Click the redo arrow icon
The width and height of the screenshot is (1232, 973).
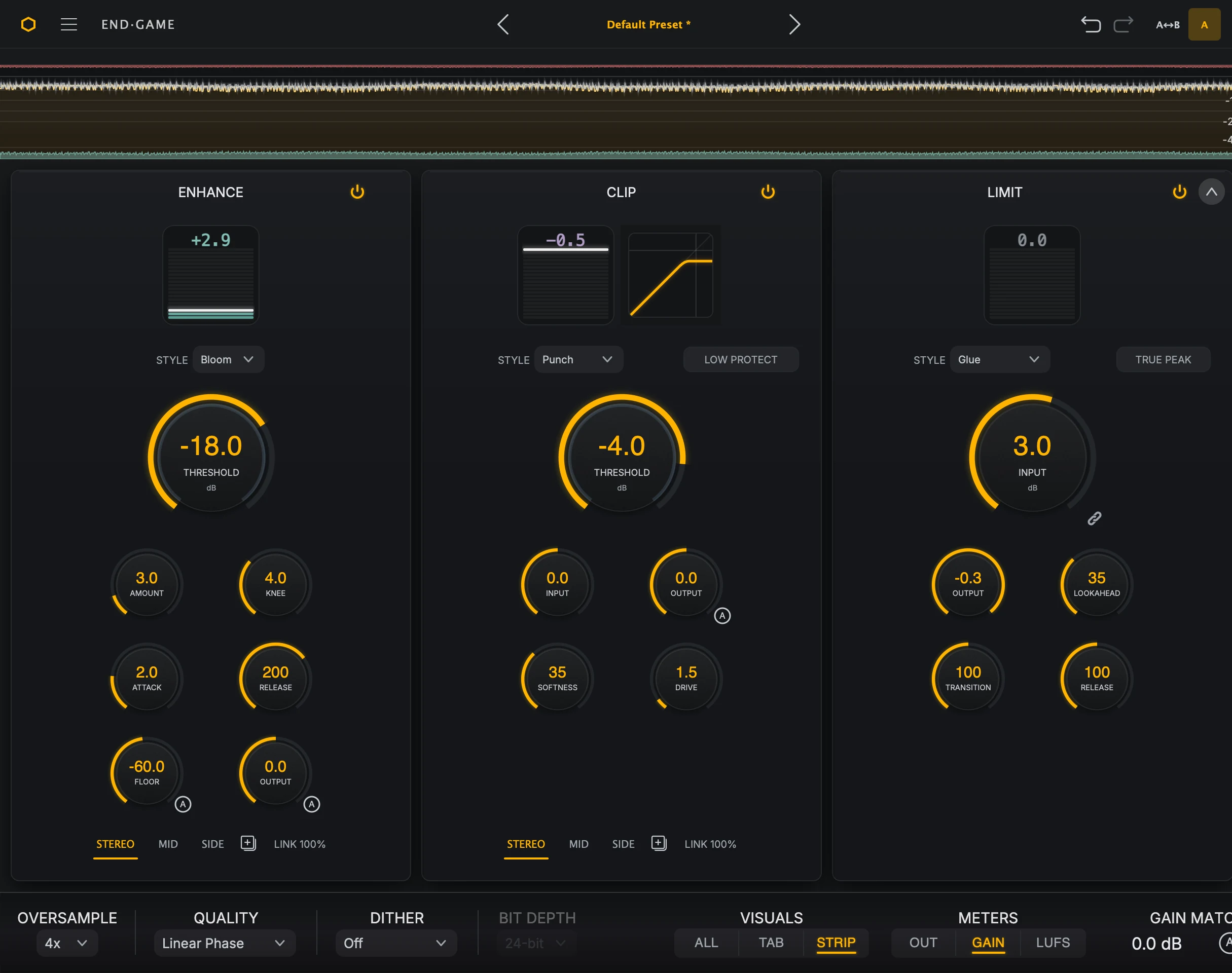[x=1123, y=24]
